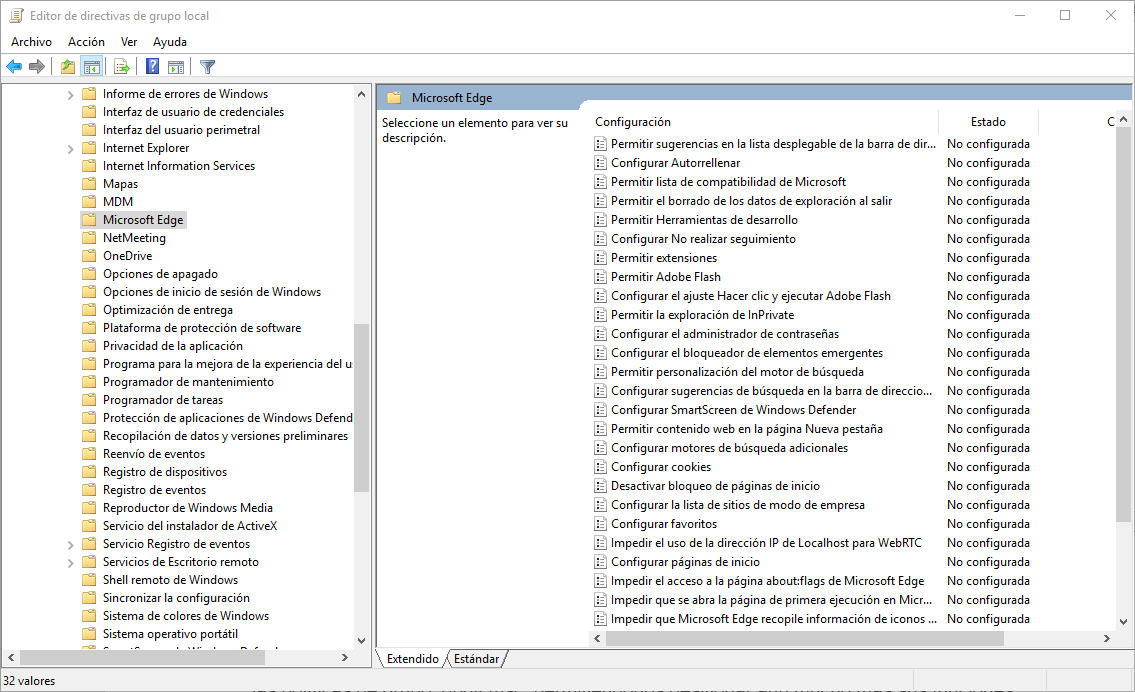Click the folder icon next to Registro de eventos
The image size is (1135, 692).
[89, 490]
